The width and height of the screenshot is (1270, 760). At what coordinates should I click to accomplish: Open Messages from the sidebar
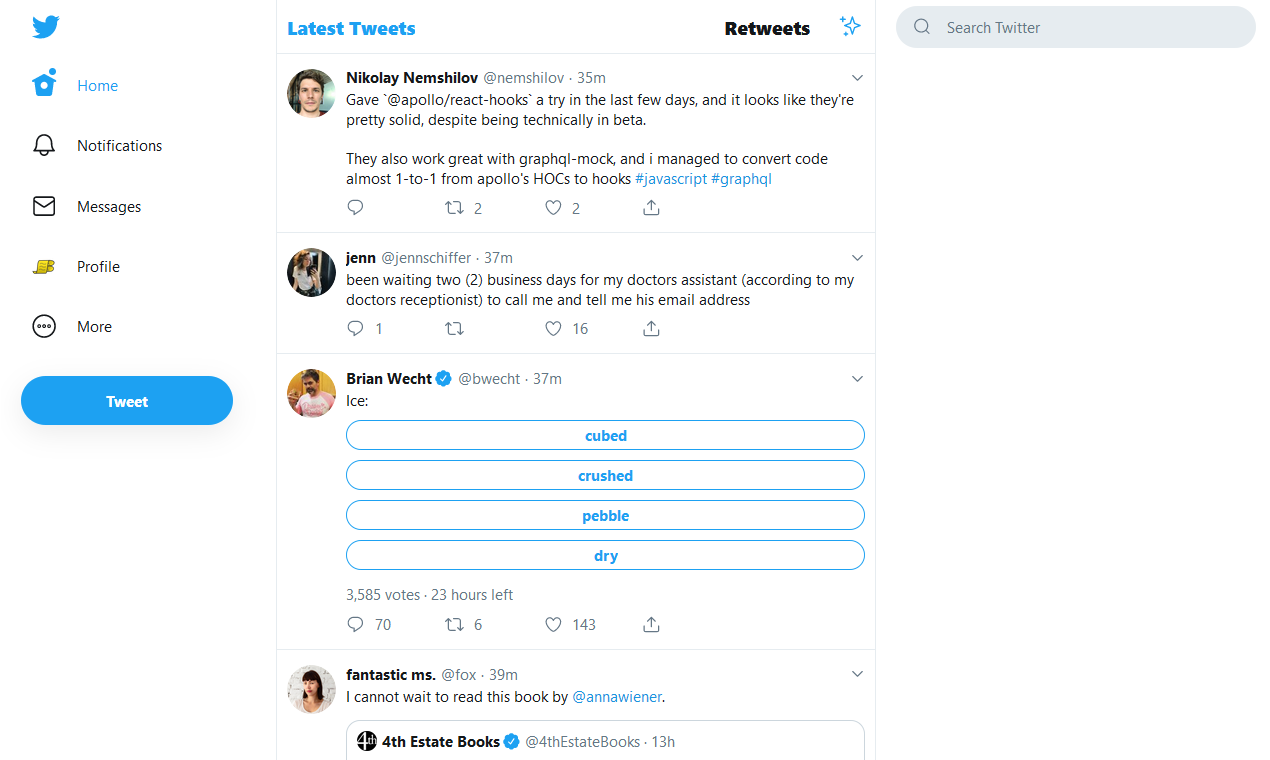coord(44,206)
